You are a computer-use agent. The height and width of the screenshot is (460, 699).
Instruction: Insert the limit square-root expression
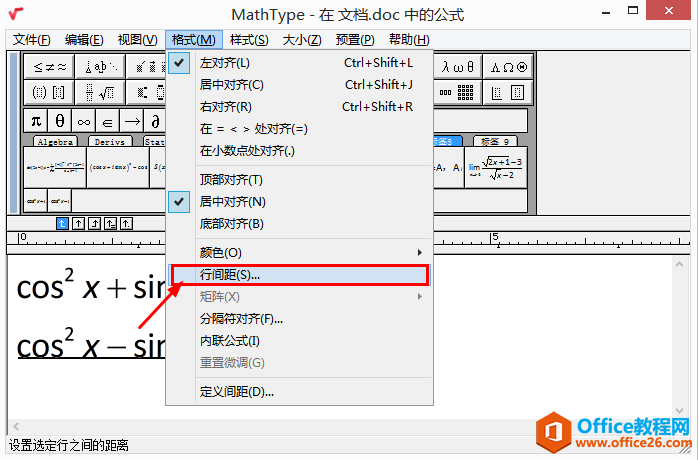pos(496,168)
